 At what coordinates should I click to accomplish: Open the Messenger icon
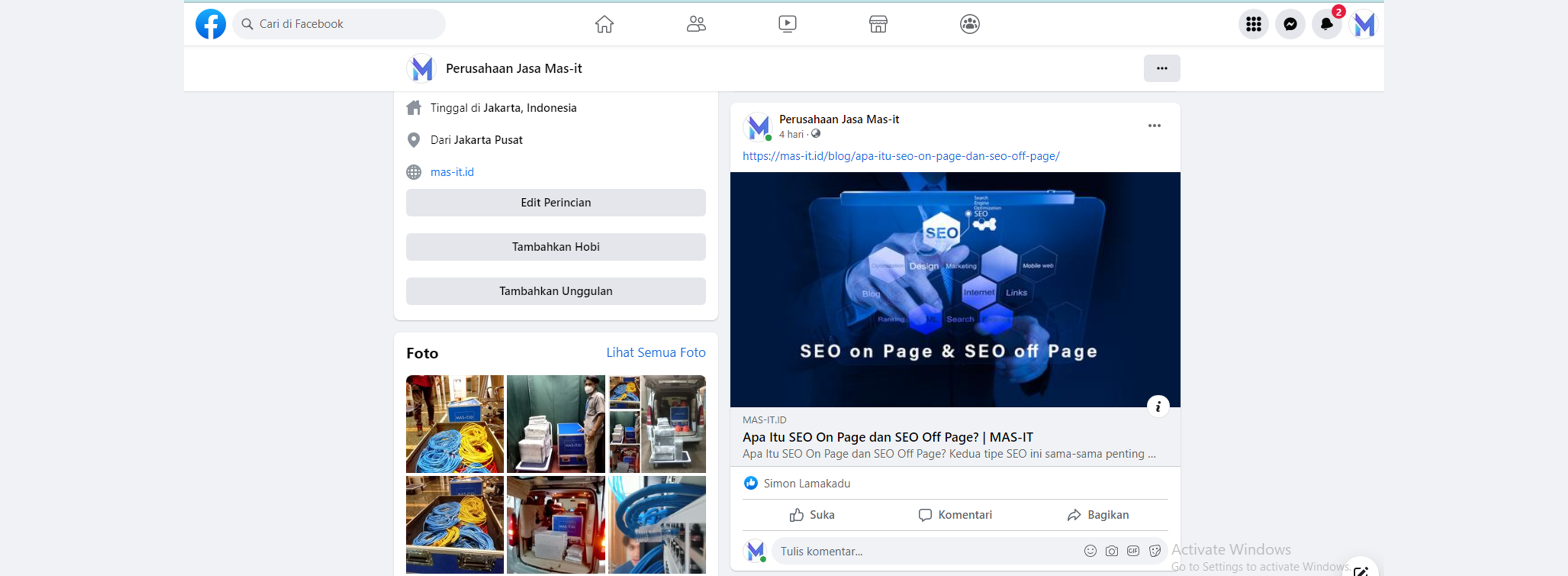(x=1290, y=24)
